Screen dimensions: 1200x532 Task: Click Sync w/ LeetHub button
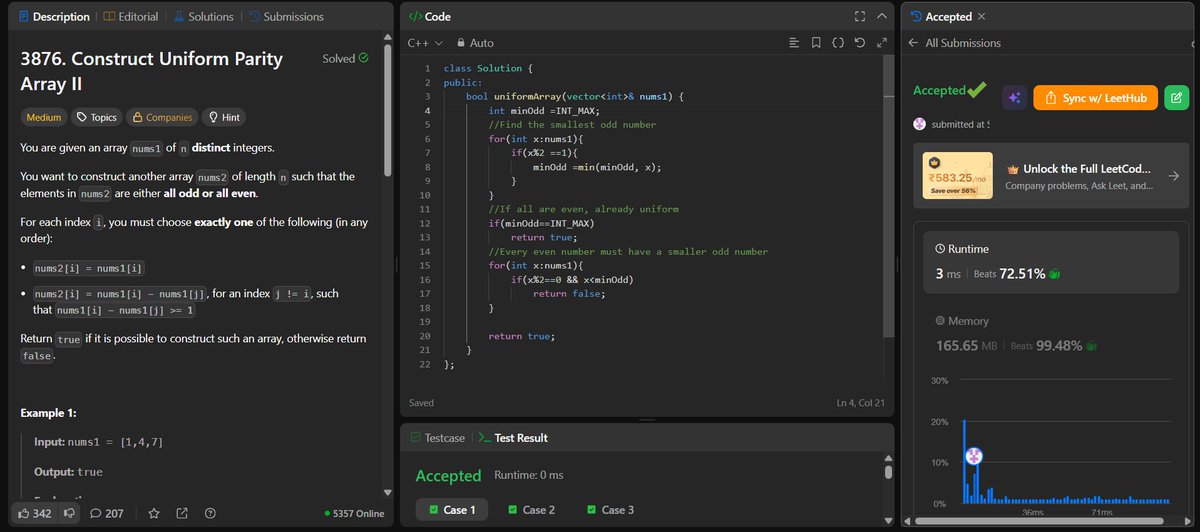click(1095, 97)
